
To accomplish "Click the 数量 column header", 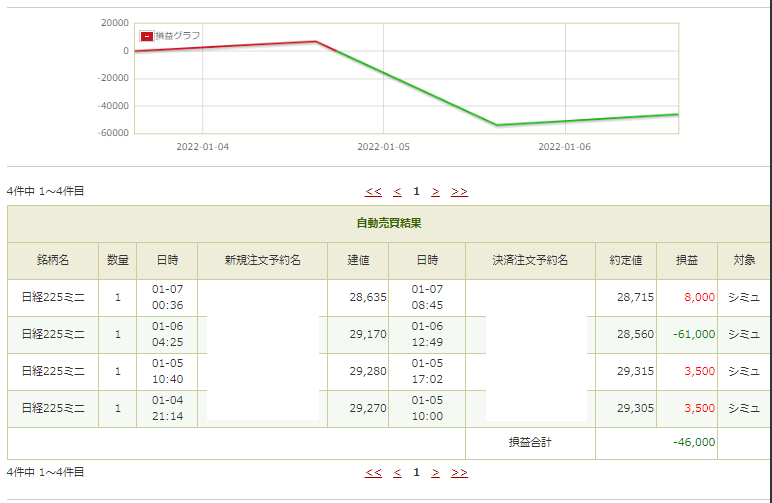I will [x=118, y=260].
